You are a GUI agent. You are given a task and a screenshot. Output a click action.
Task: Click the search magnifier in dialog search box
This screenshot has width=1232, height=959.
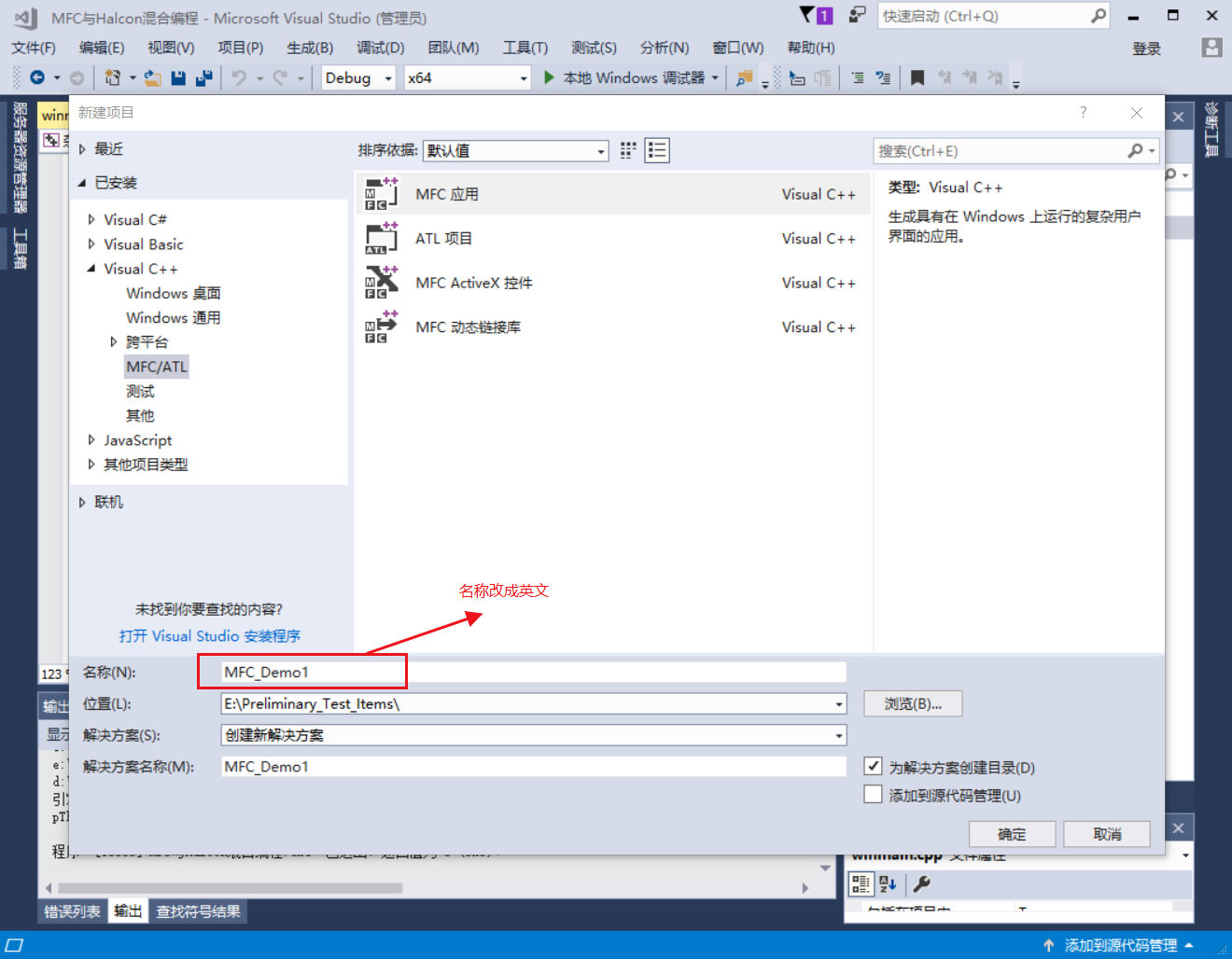[1135, 150]
